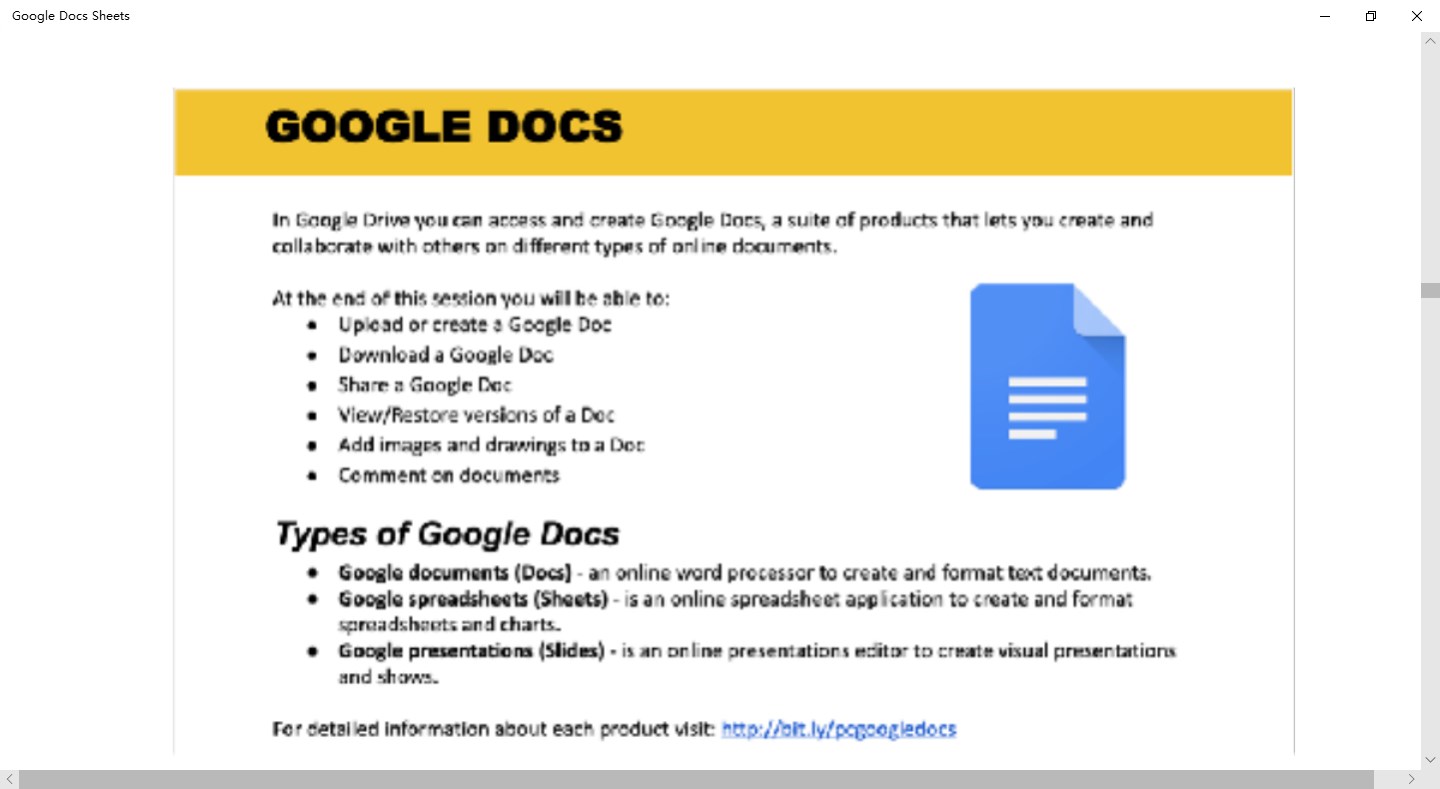Click the 'Google presentations (Slides)' bold text

(471, 651)
